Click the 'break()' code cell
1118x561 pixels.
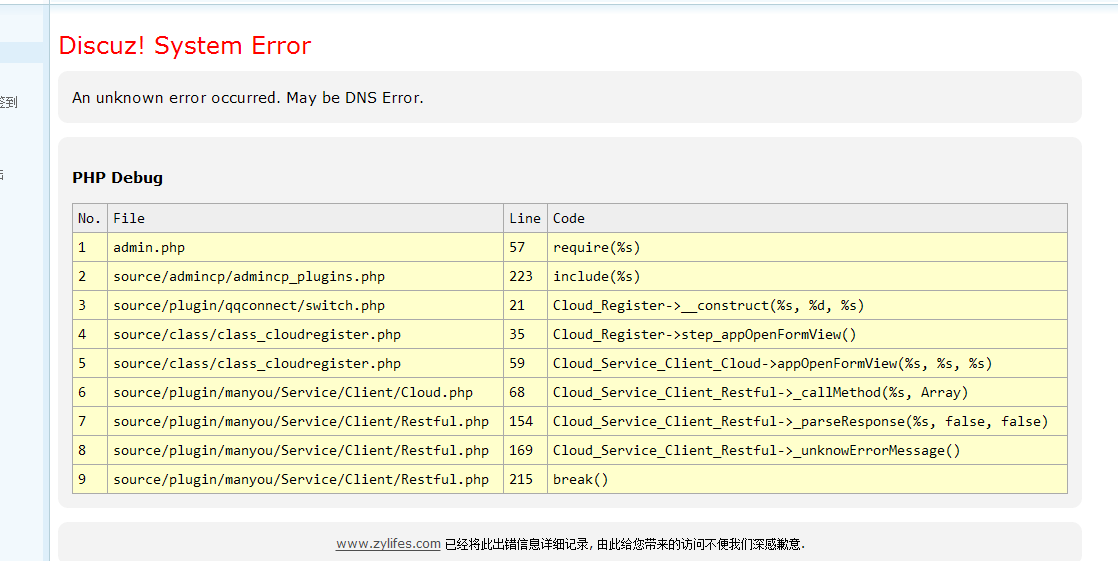click(x=807, y=479)
